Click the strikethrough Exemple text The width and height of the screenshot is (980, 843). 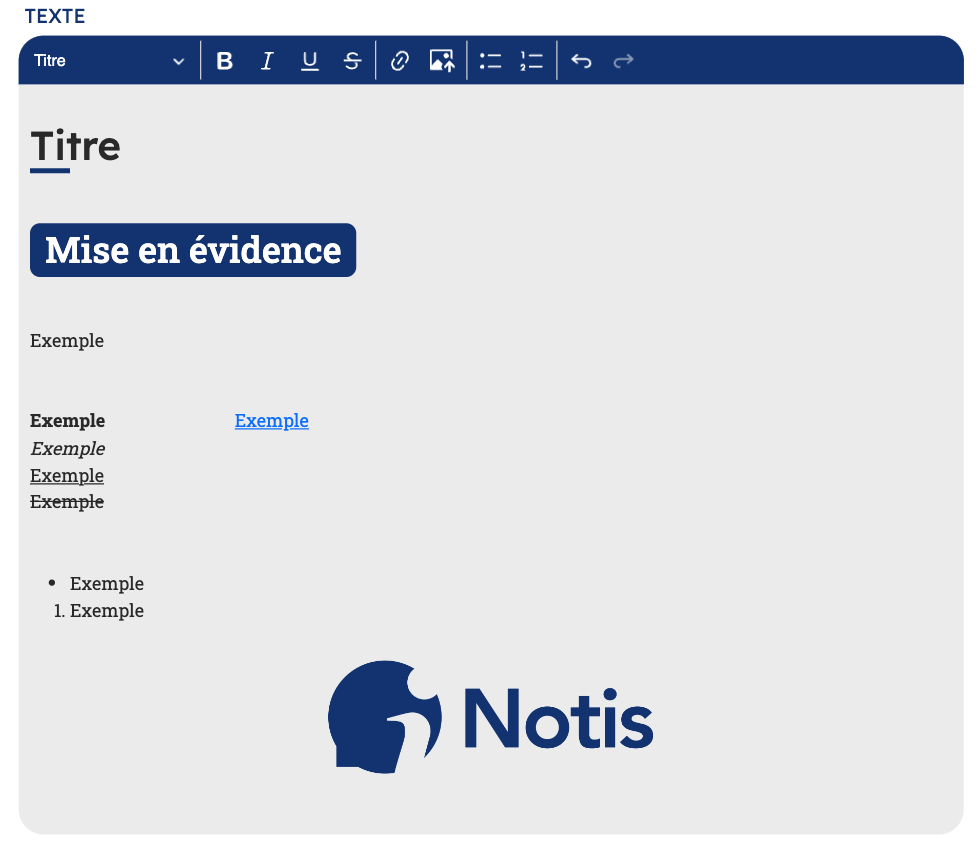tap(67, 502)
